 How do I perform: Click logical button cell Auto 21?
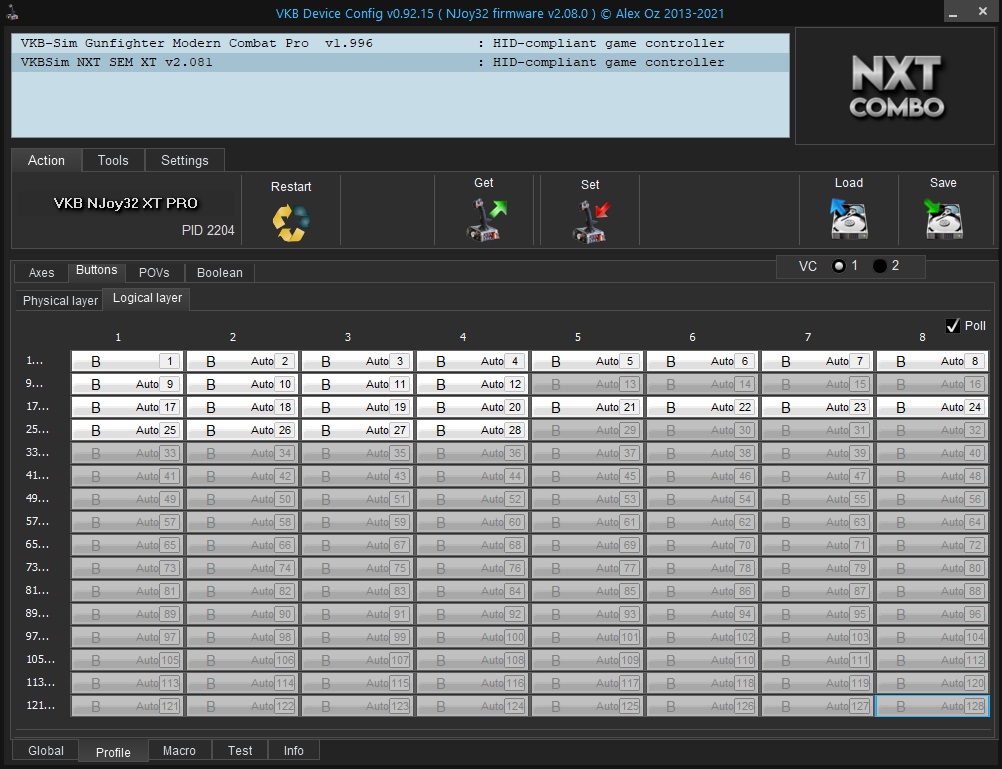pos(587,407)
